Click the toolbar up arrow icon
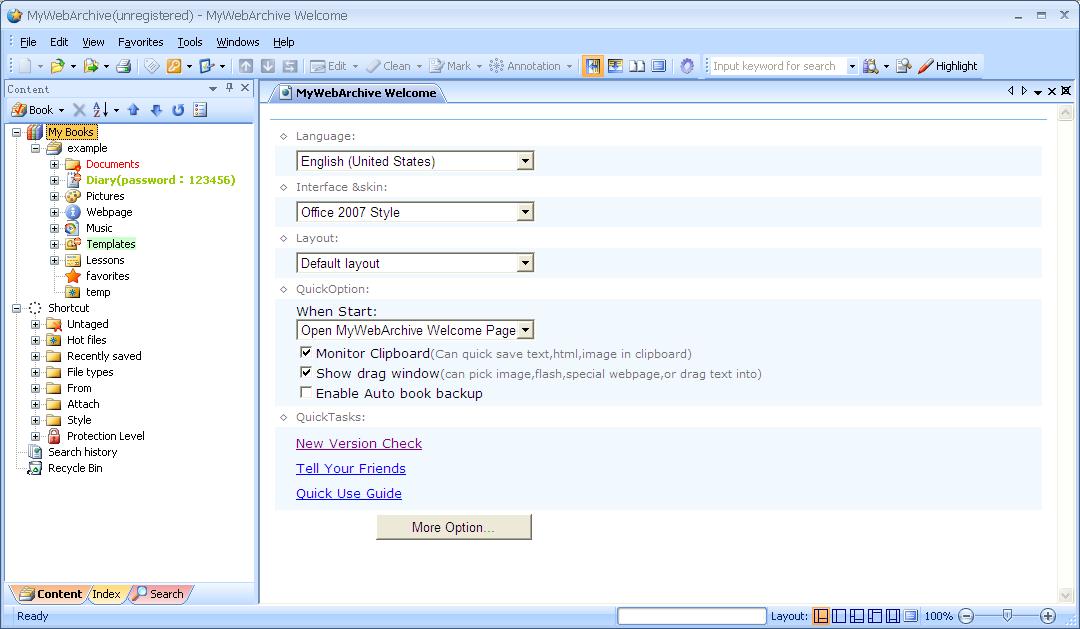Image resolution: width=1080 pixels, height=629 pixels. (x=246, y=66)
